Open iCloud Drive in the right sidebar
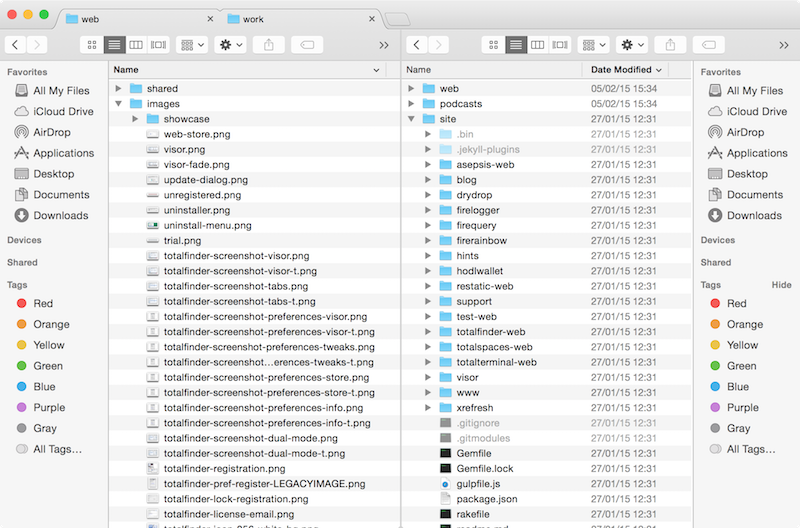Image resolution: width=800 pixels, height=528 pixels. click(759, 111)
